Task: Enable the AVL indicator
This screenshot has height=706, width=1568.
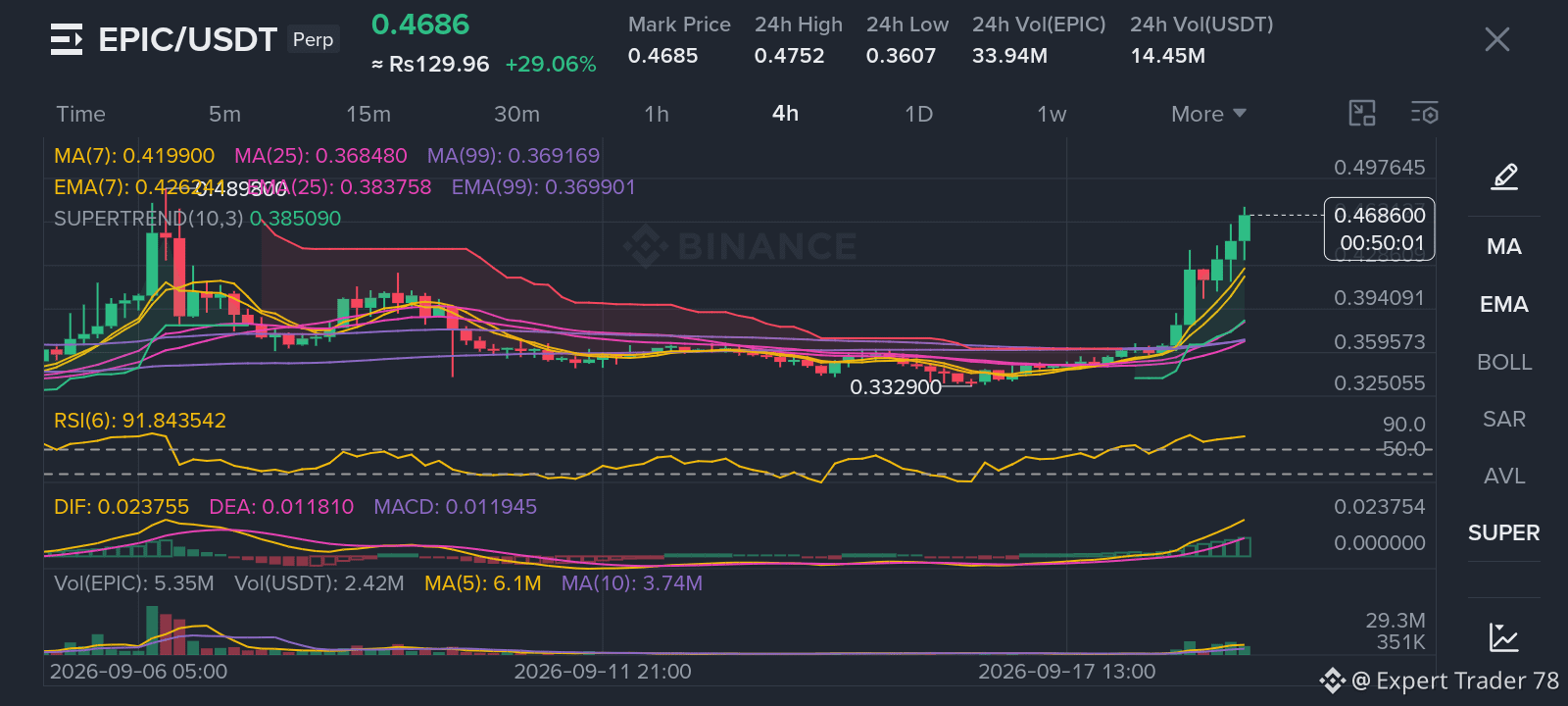Action: (1504, 477)
